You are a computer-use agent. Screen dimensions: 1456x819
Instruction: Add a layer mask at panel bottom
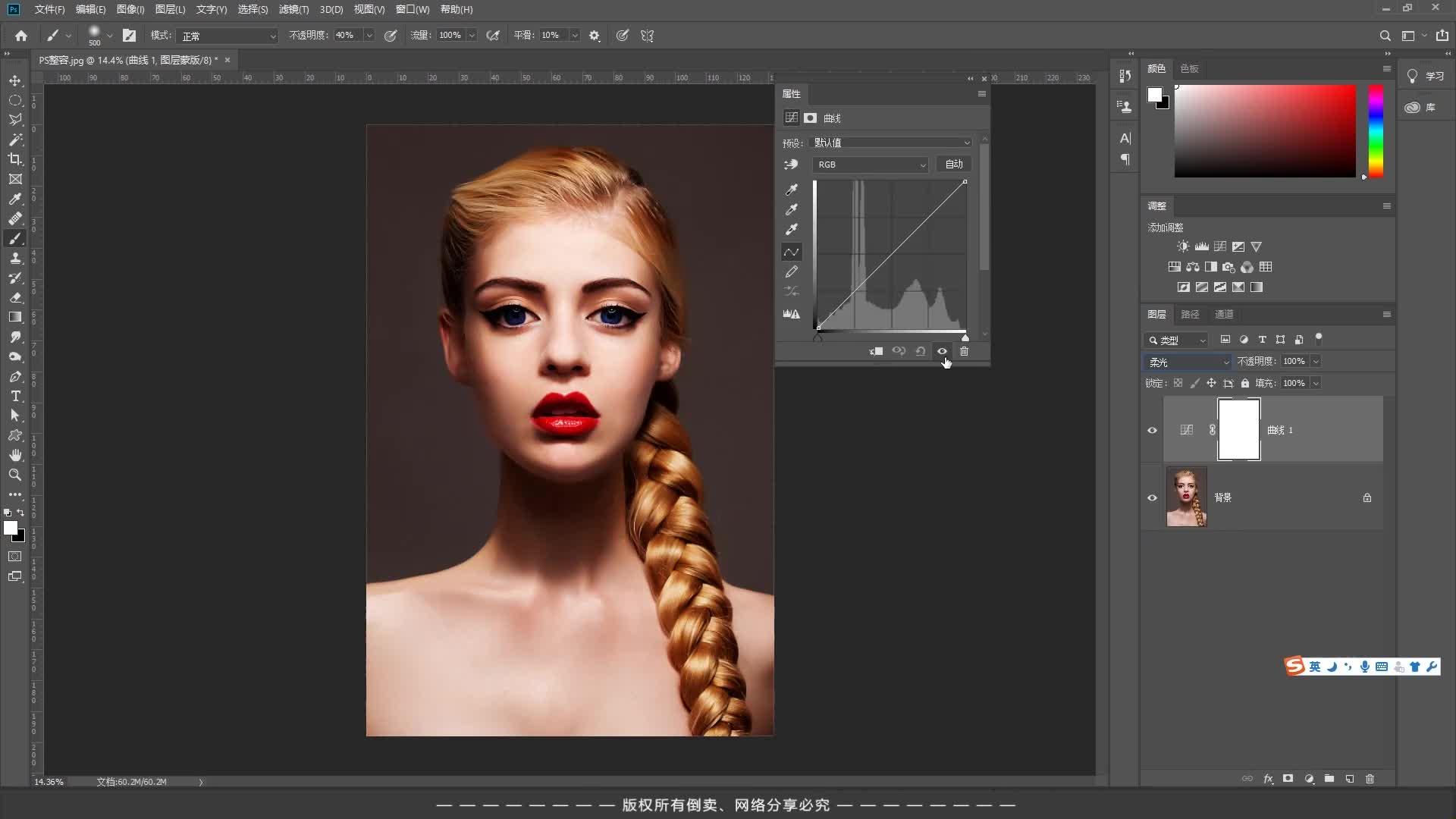tap(1288, 779)
